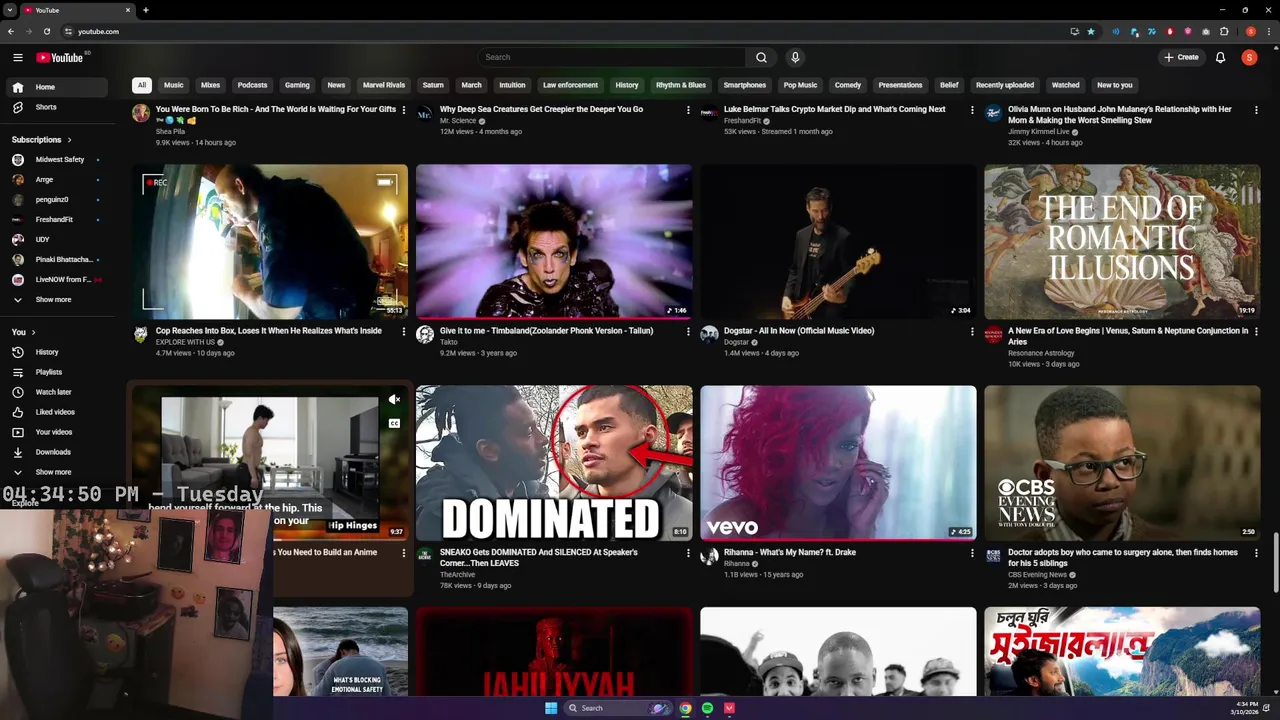This screenshot has height=720, width=1280.
Task: Expand the You section chevron
Action: (33, 332)
